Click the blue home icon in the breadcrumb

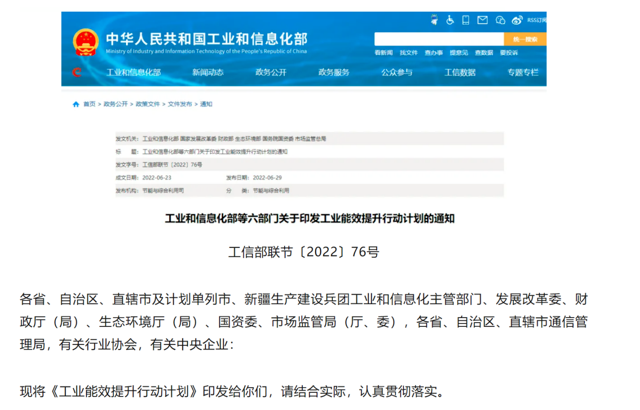click(x=76, y=104)
